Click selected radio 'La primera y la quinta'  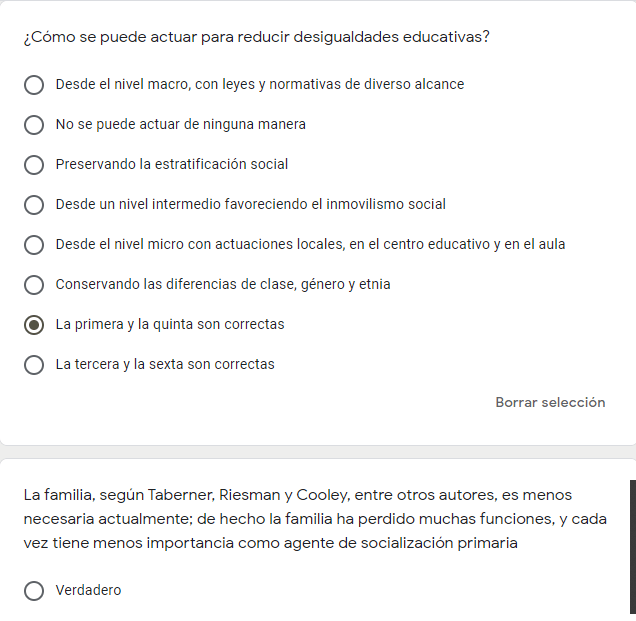coord(34,325)
